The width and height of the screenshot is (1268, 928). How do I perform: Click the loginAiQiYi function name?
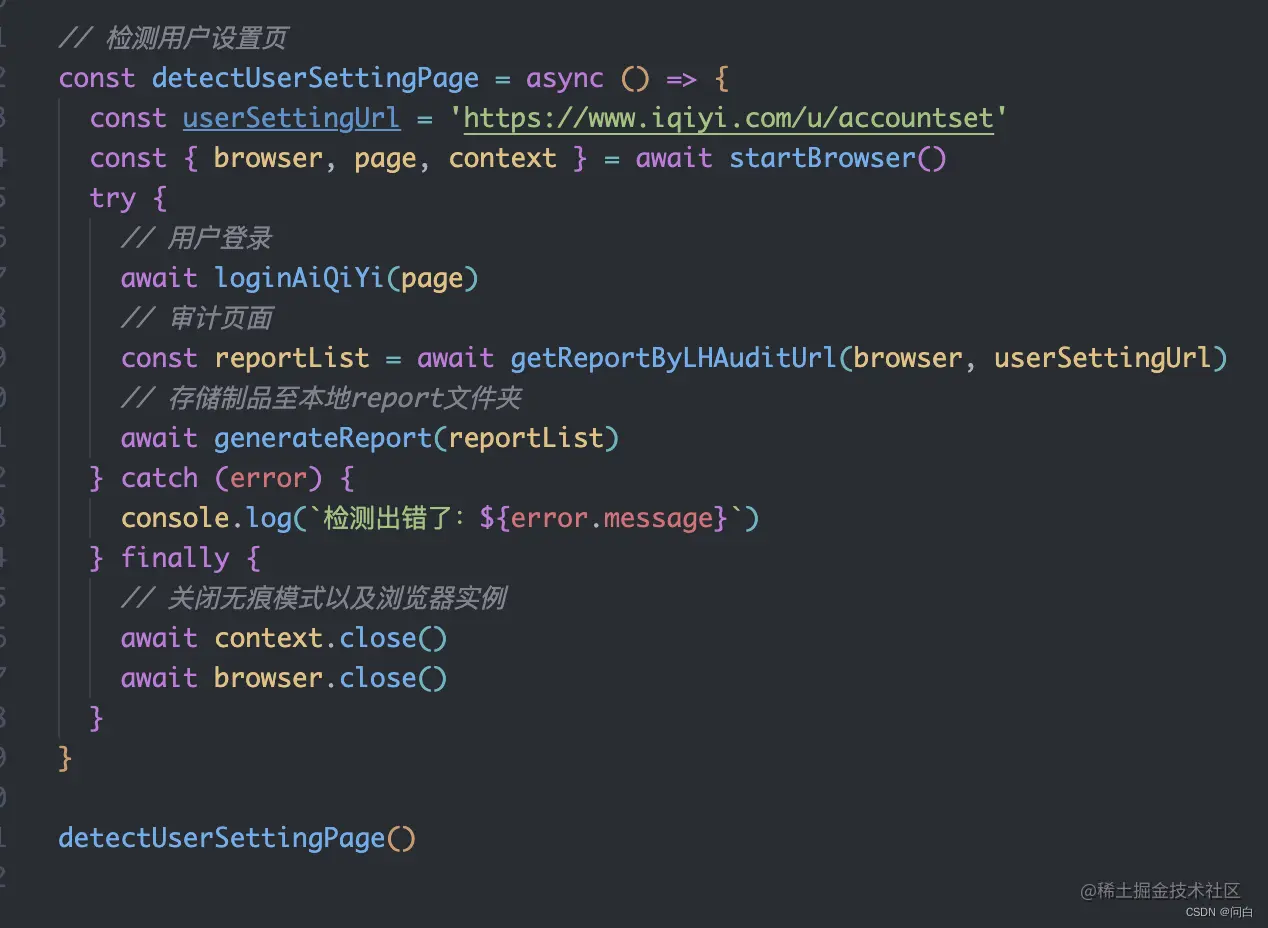[299, 278]
